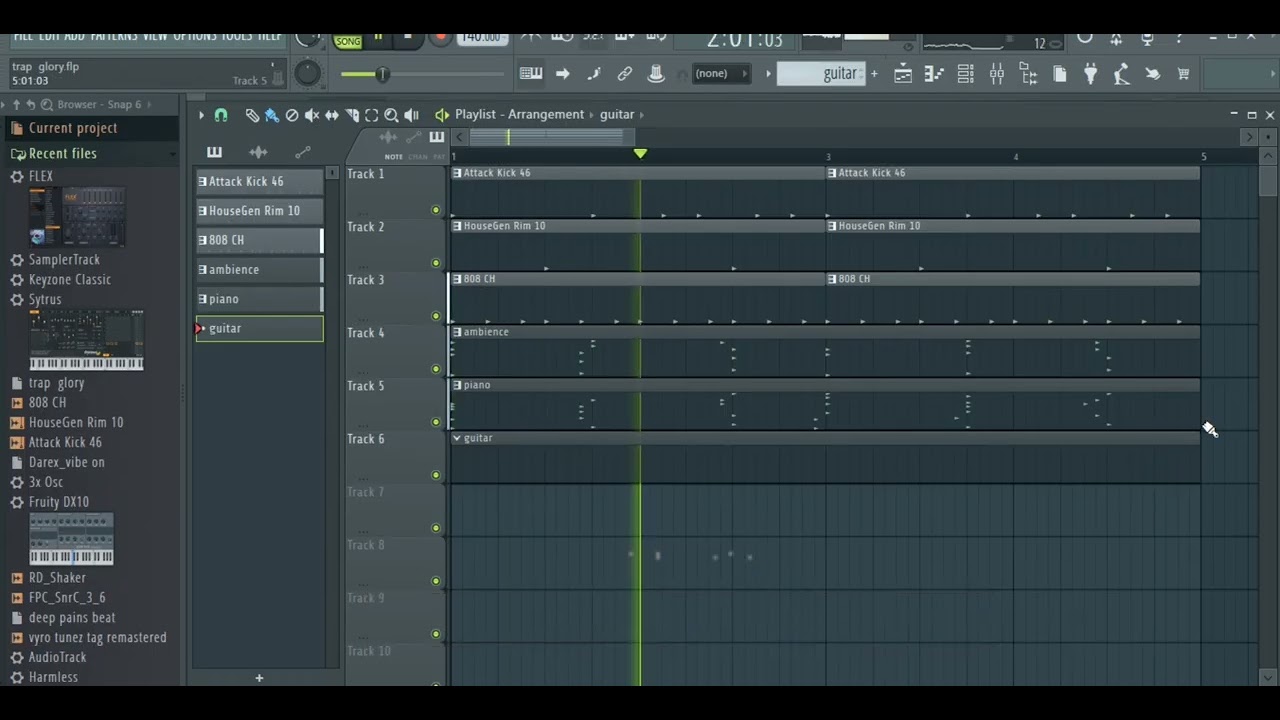Viewport: 1280px width, 720px height.
Task: Open the project info file icon
Action: coord(1060,74)
